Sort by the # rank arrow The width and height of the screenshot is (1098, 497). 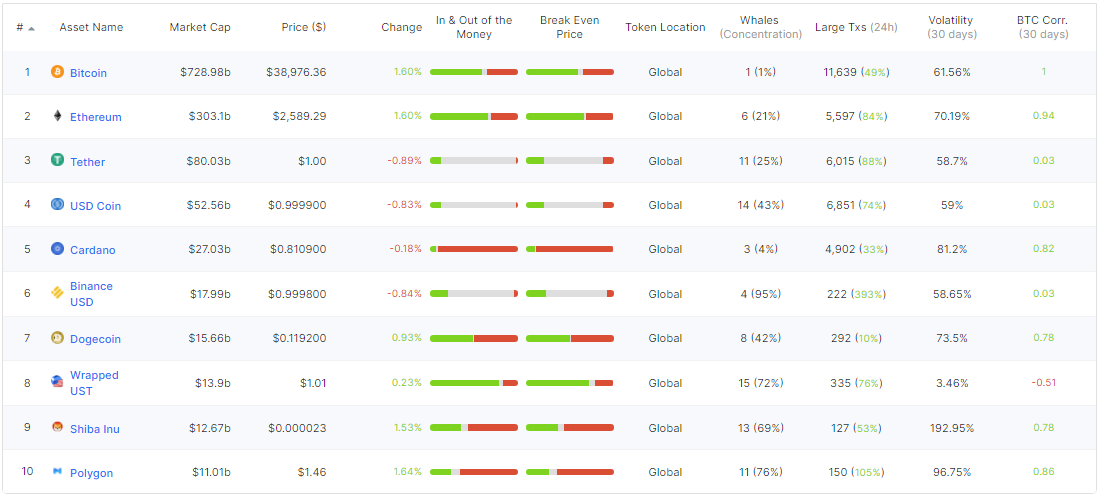pyautogui.click(x=32, y=27)
